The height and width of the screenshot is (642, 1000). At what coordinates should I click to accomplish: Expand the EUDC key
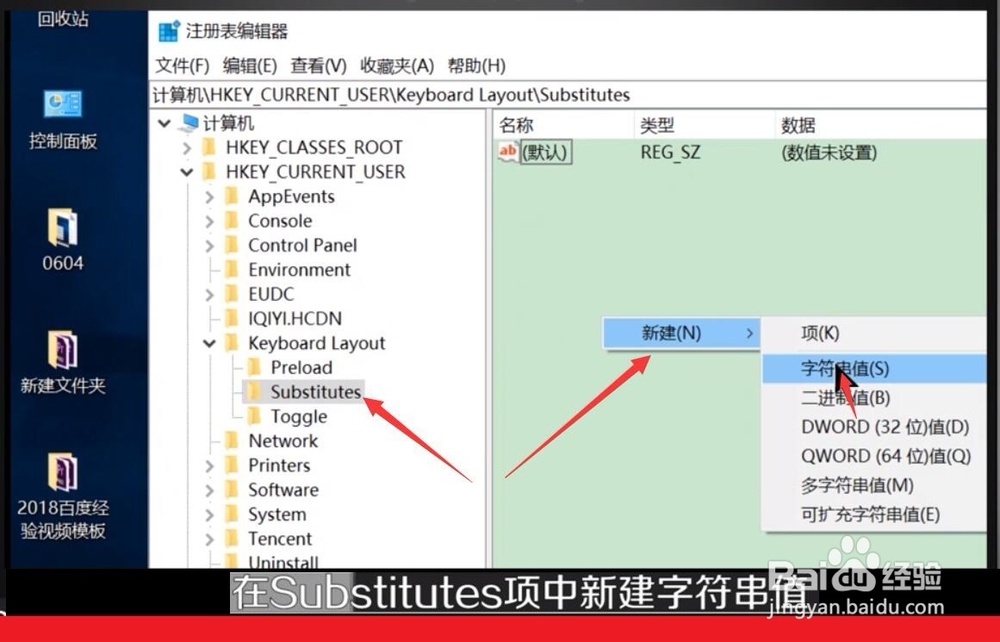(209, 295)
